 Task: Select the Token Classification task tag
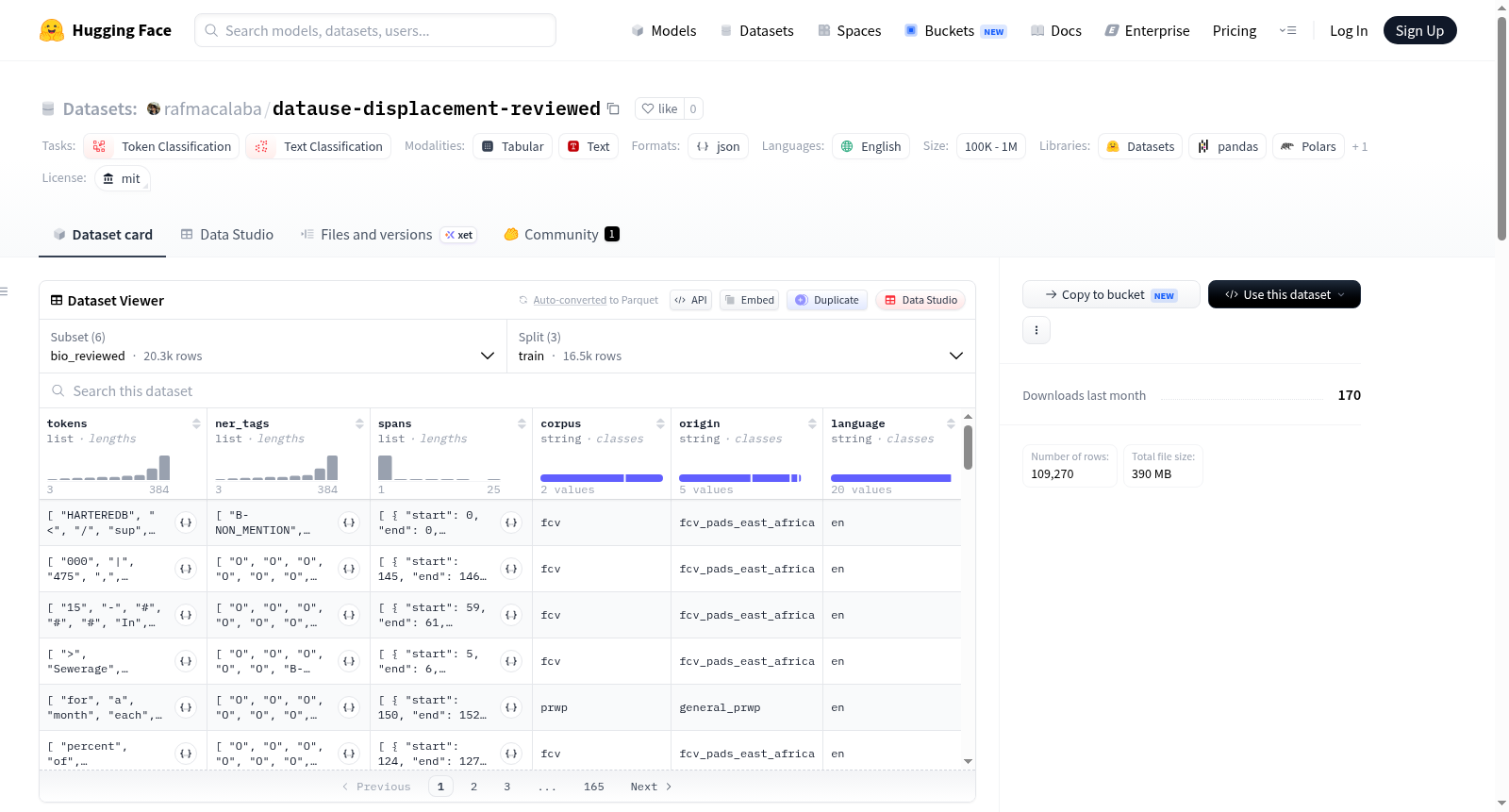[161, 146]
